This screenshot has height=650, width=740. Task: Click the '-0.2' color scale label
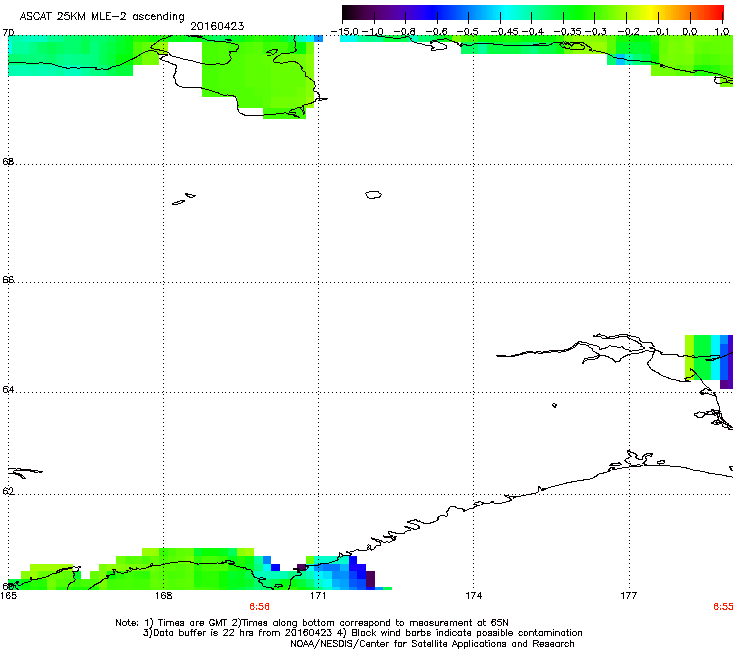click(x=628, y=32)
